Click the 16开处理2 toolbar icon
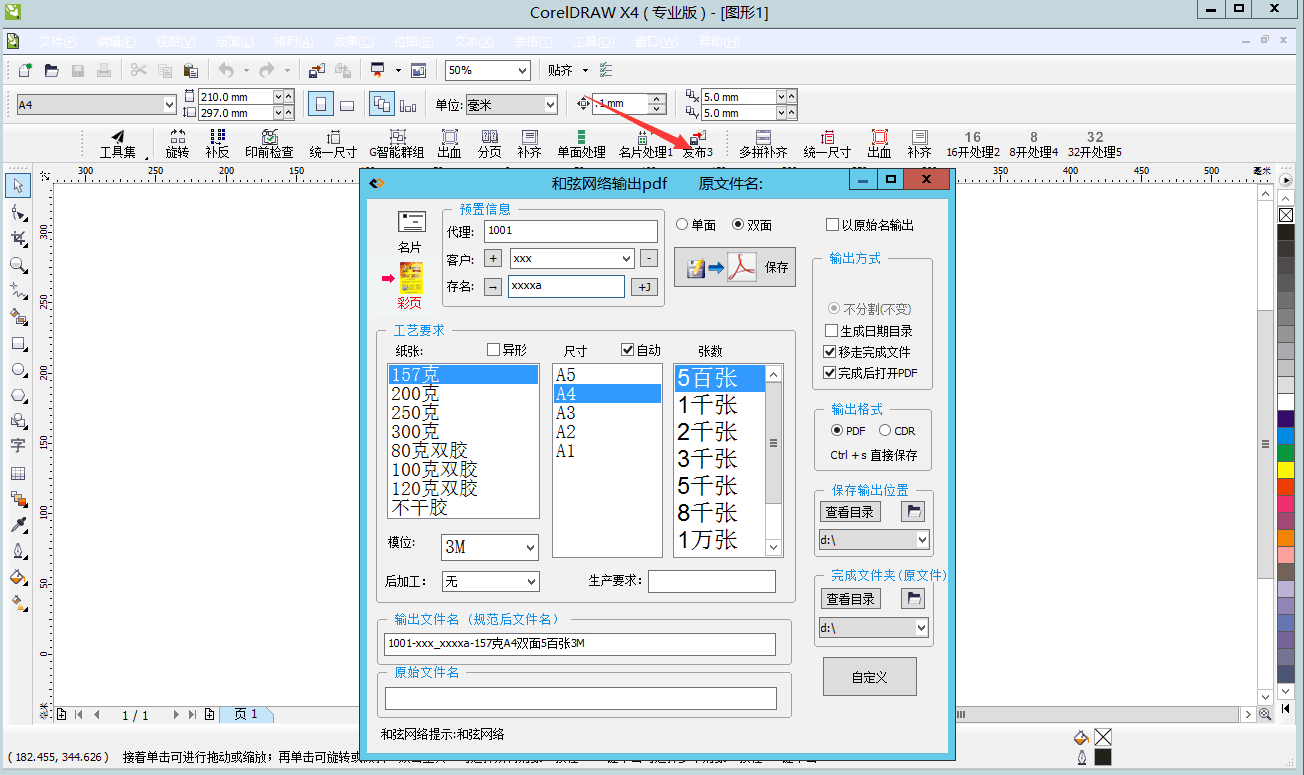Viewport: 1304px width, 775px height. click(x=973, y=144)
